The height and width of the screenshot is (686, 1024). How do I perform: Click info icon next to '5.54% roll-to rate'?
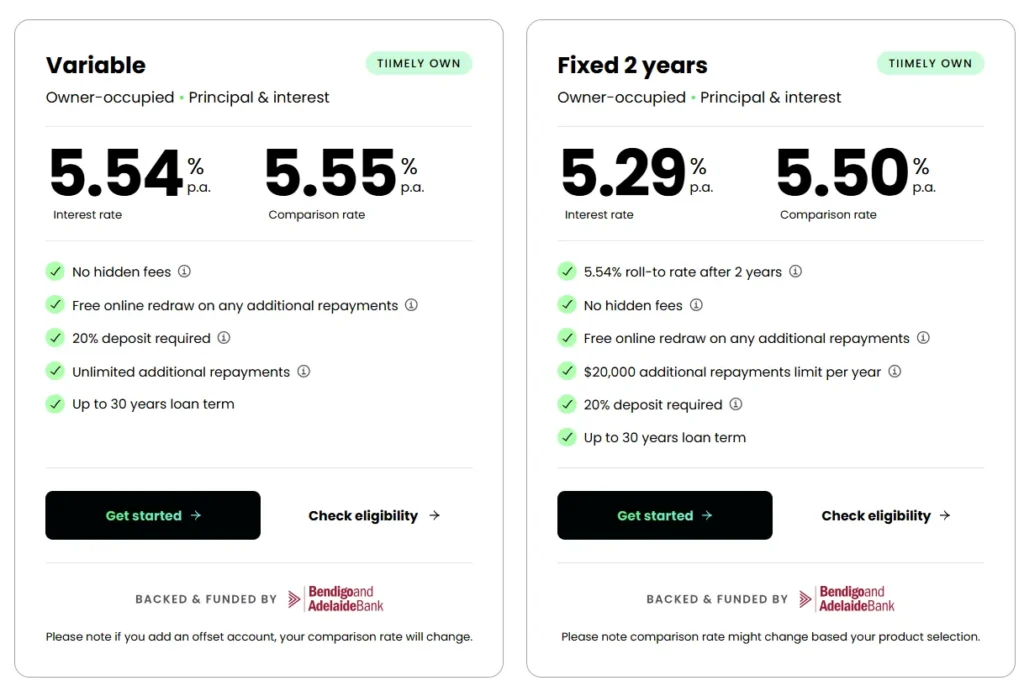tap(795, 272)
